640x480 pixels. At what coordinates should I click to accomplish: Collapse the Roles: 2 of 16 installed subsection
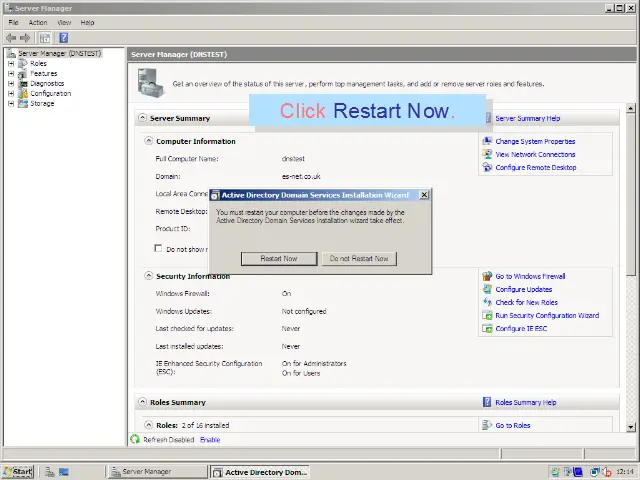coord(149,424)
